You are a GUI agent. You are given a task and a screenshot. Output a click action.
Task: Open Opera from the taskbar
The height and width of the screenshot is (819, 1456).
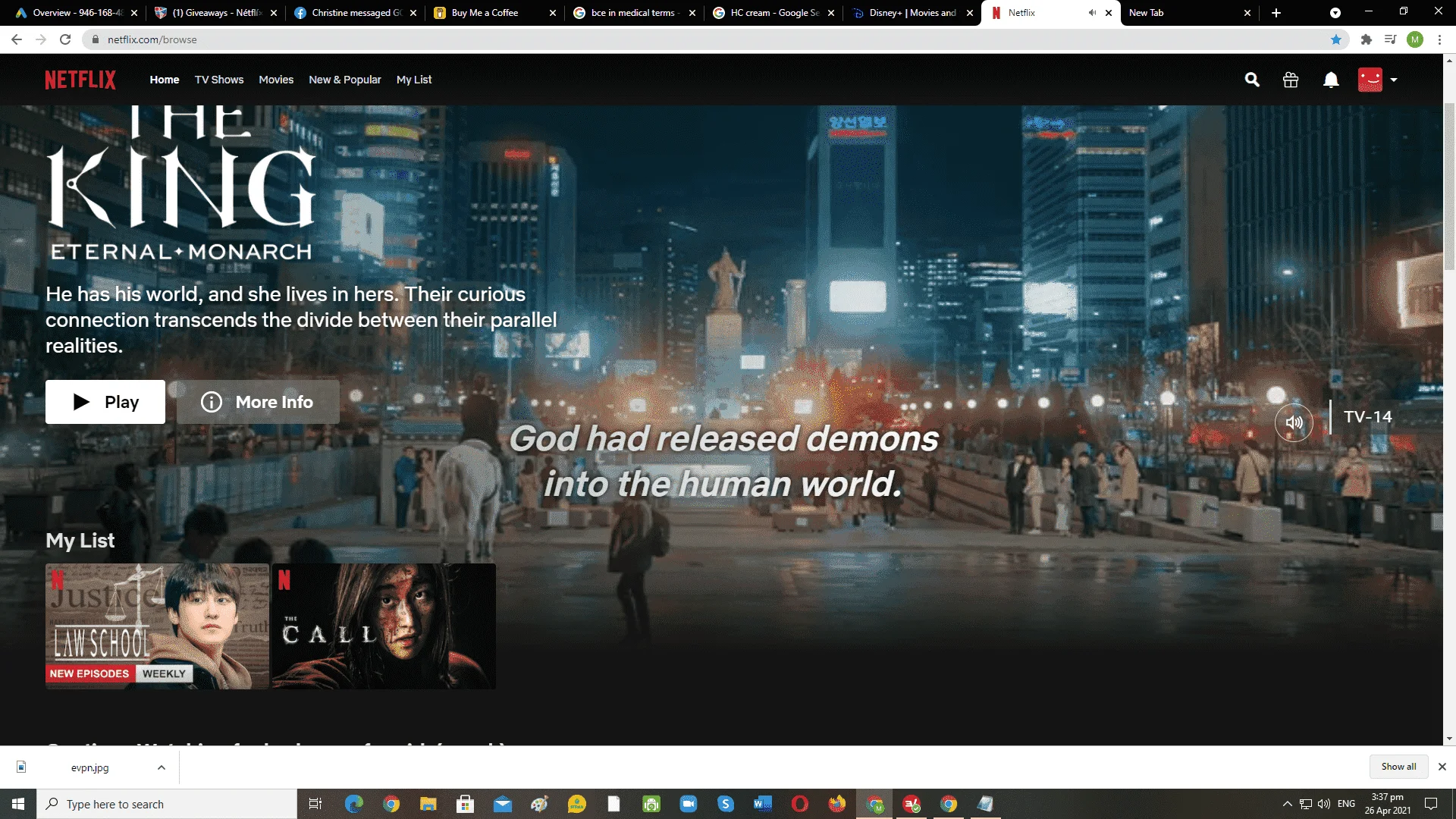(x=800, y=804)
